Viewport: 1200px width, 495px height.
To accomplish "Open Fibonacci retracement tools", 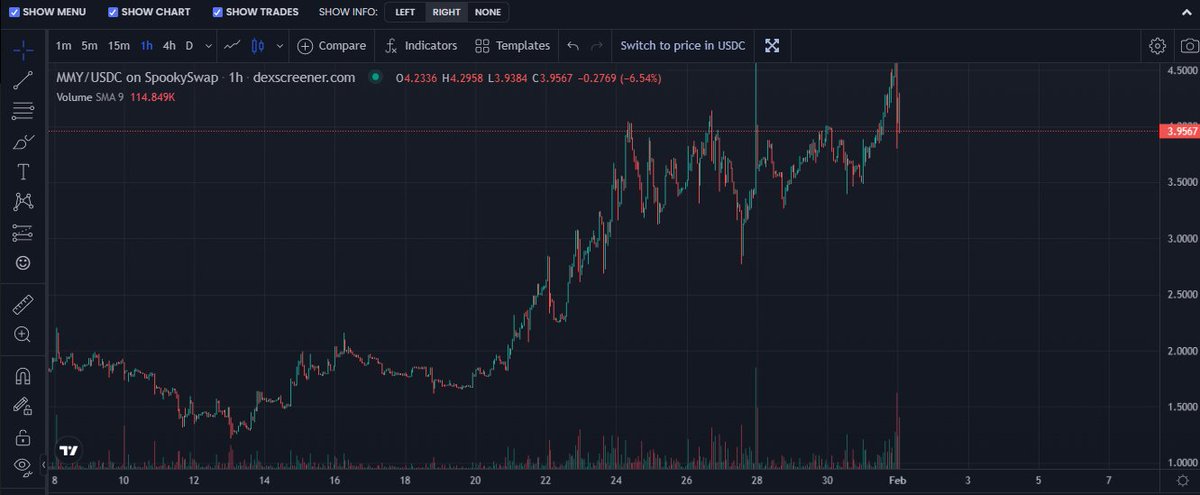I will 22,110.
